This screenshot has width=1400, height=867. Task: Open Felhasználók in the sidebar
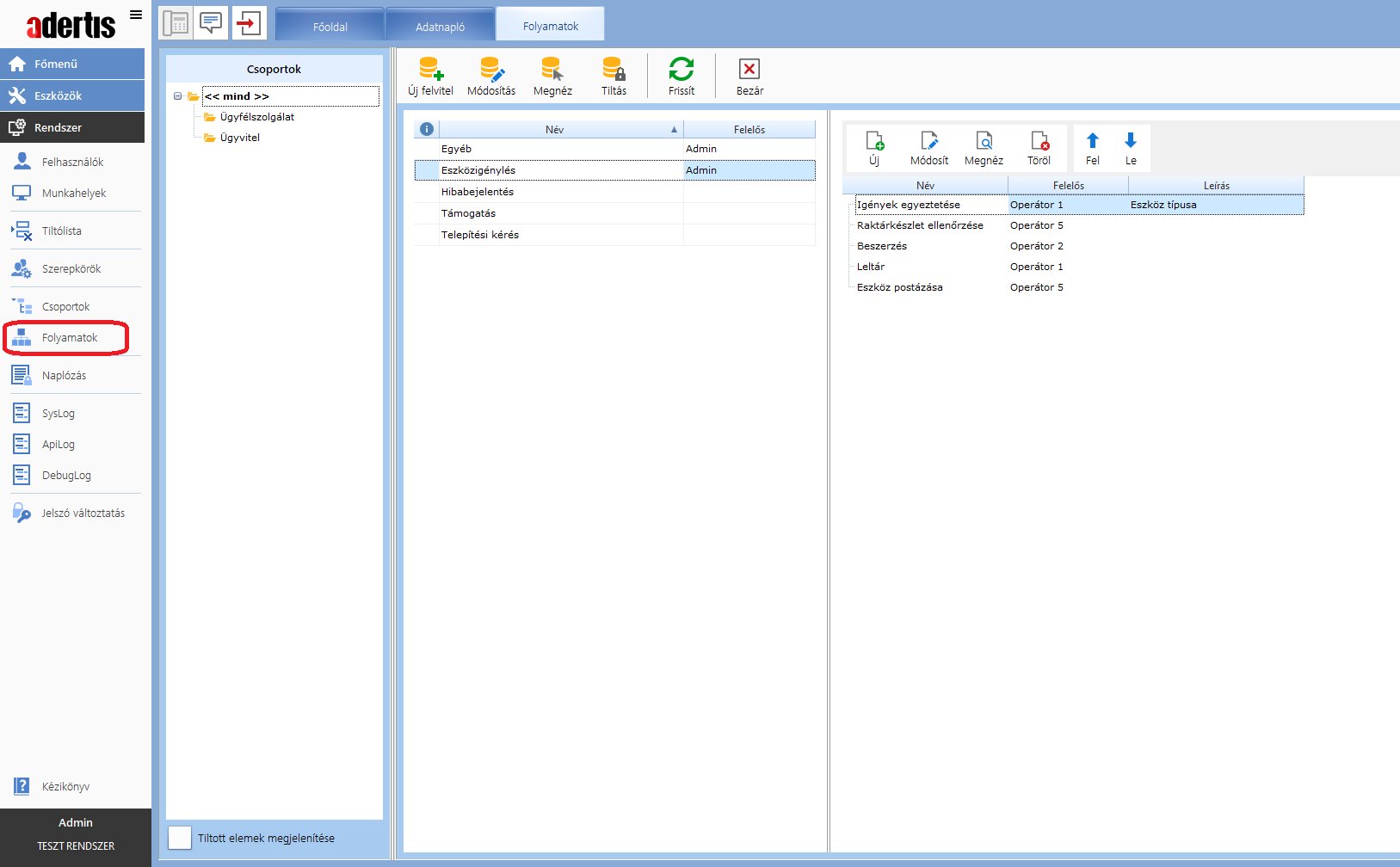[x=72, y=162]
